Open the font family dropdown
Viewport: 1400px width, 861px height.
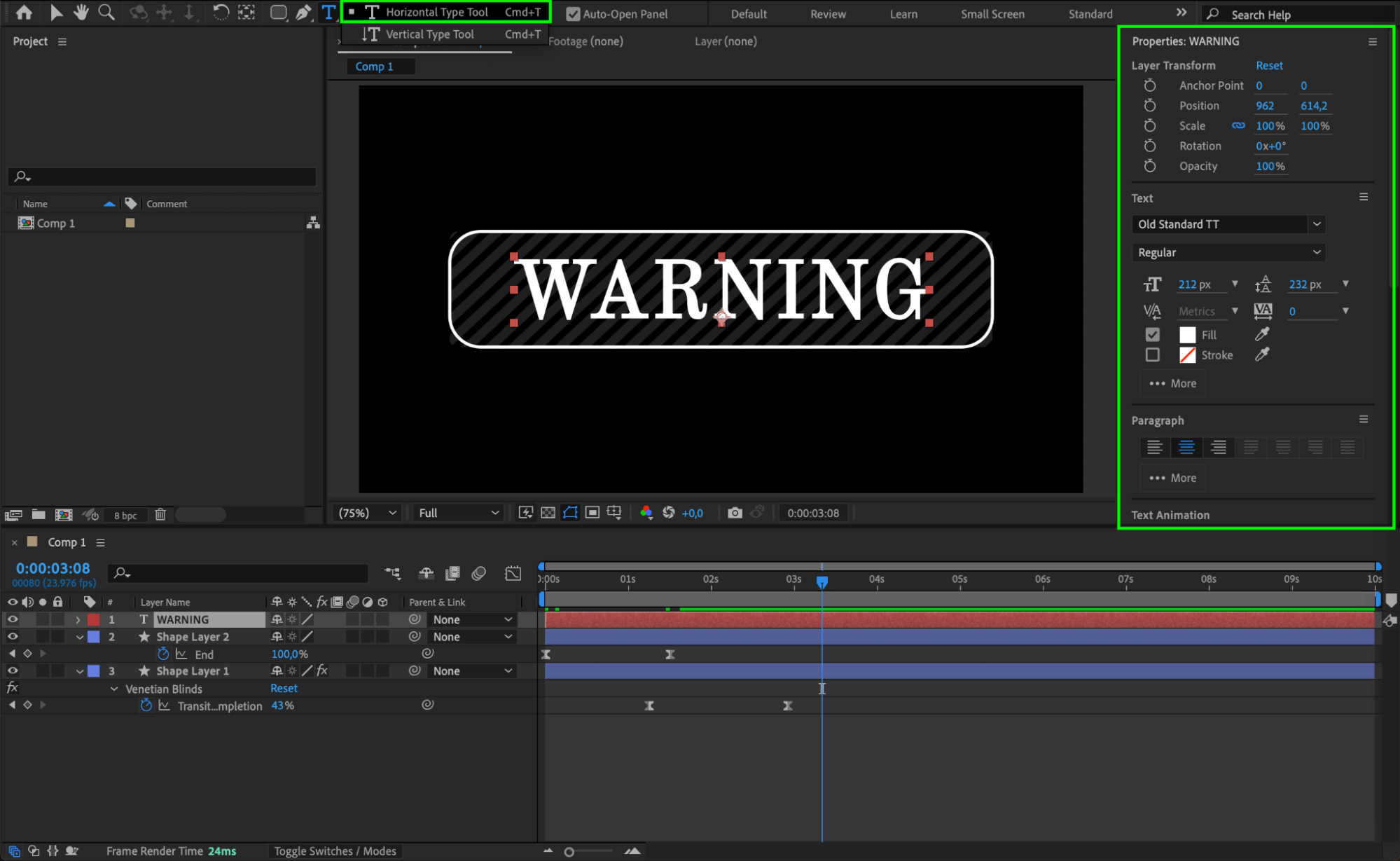(x=1317, y=224)
